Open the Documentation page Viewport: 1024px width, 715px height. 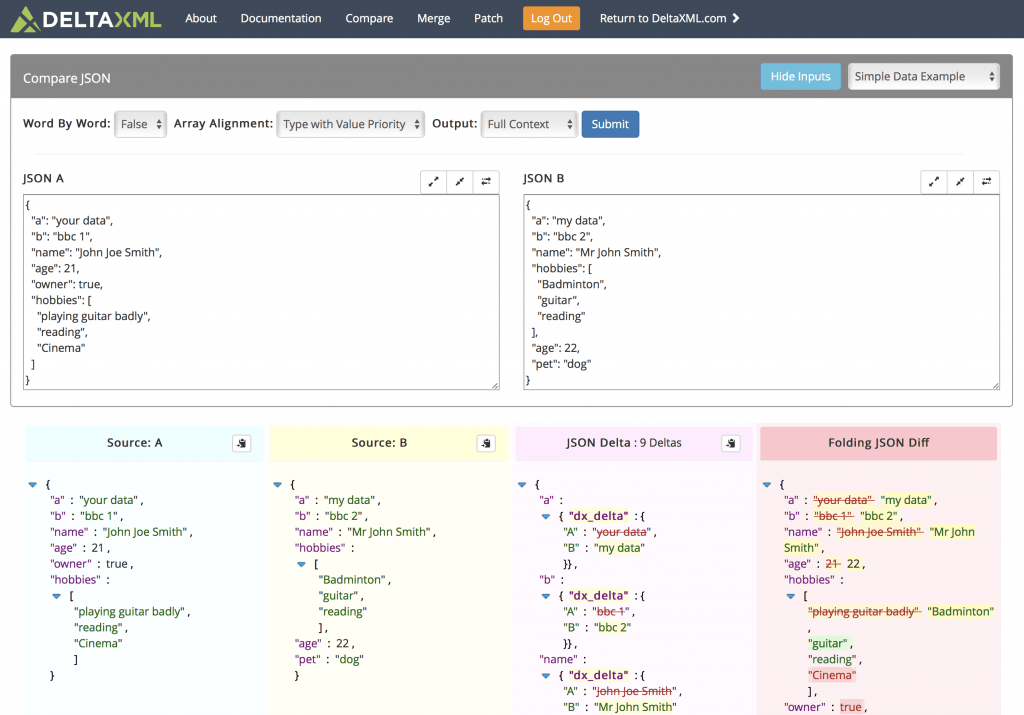281,17
